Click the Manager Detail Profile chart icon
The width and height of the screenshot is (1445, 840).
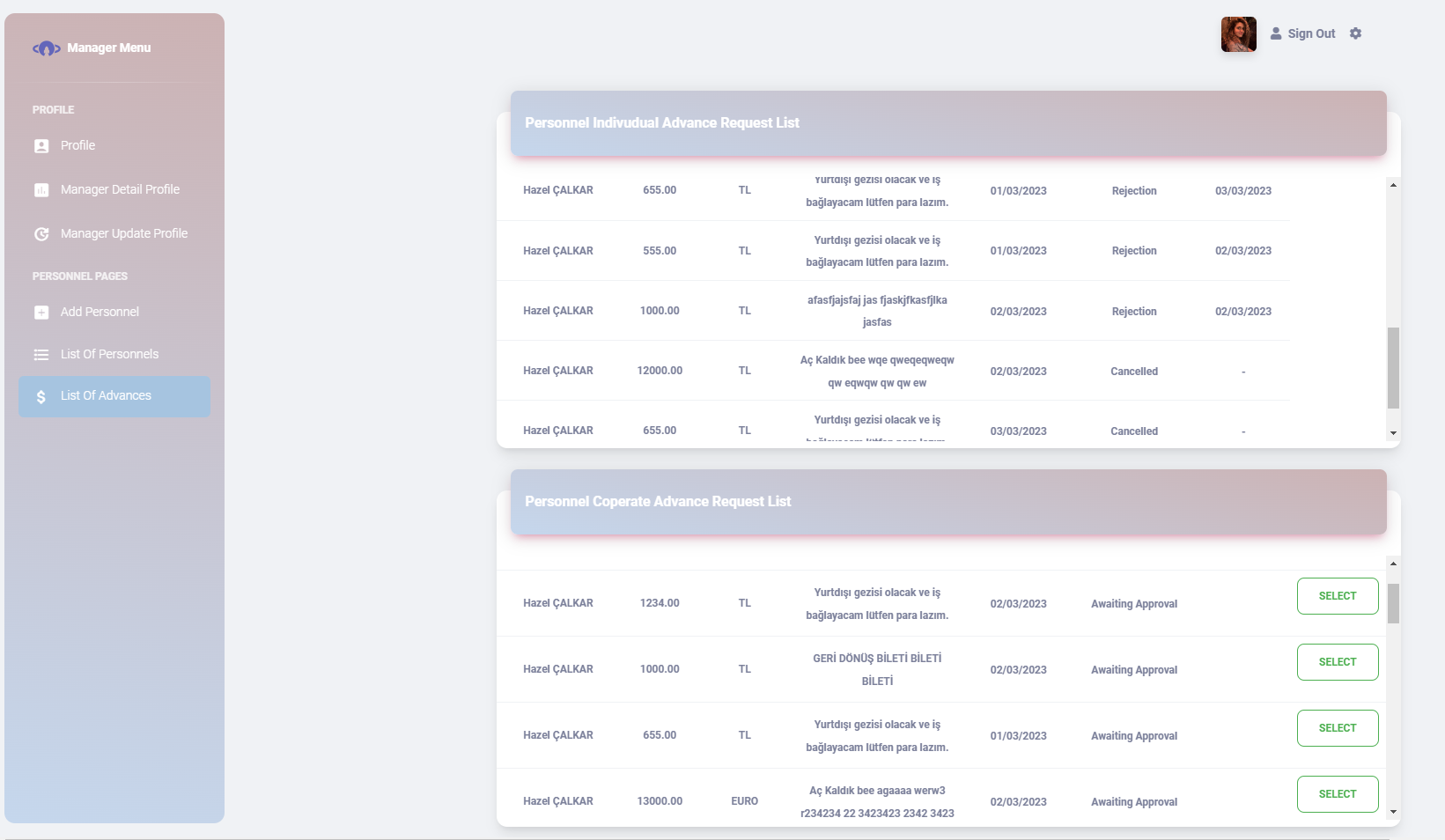tap(41, 189)
